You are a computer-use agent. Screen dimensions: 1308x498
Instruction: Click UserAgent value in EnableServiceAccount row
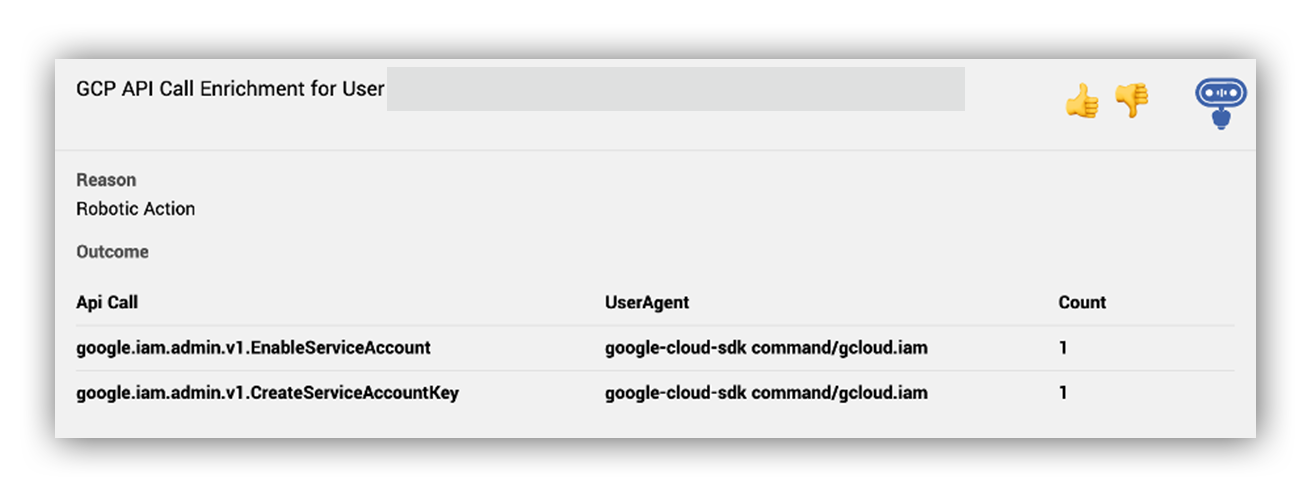(766, 348)
